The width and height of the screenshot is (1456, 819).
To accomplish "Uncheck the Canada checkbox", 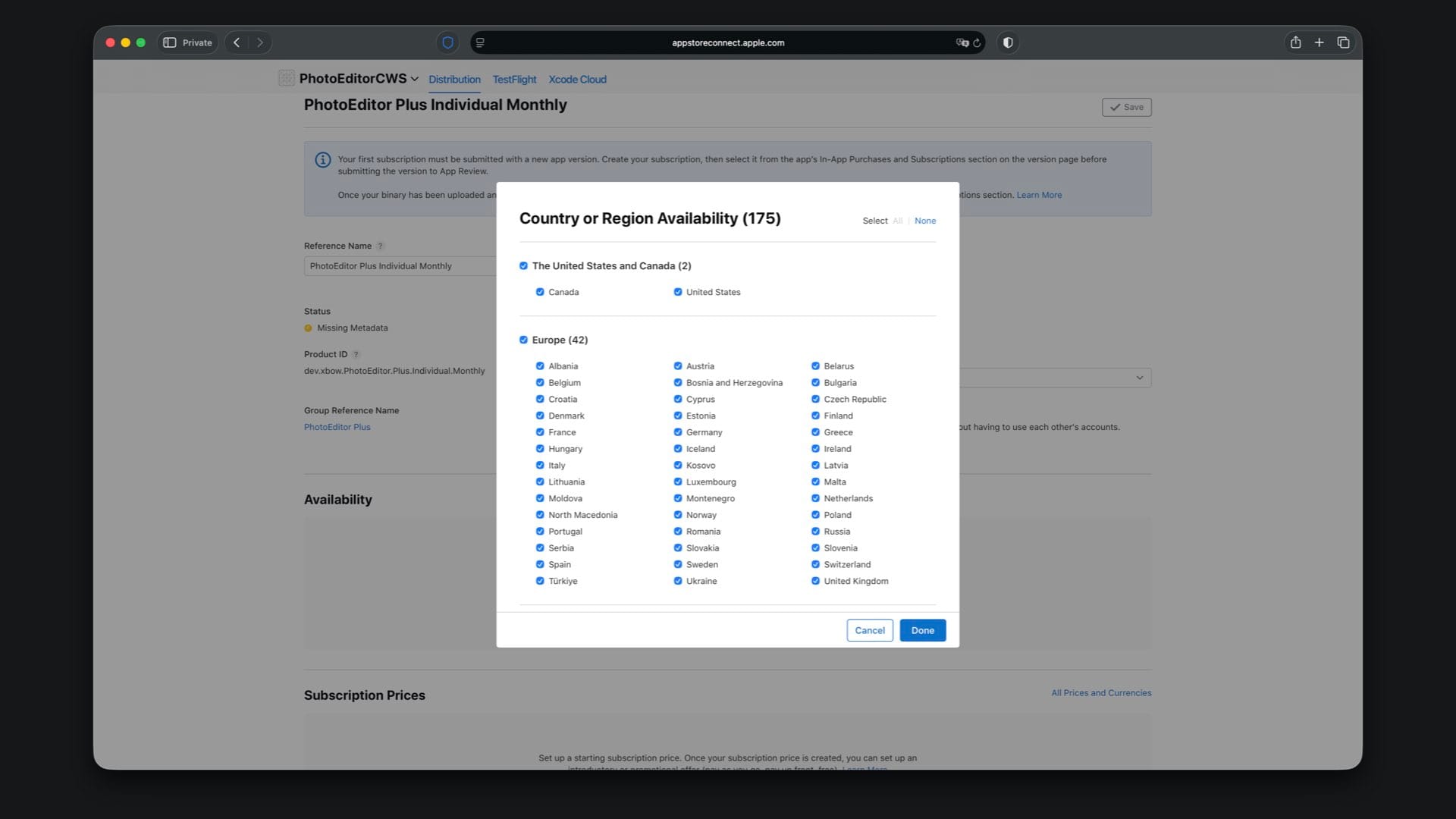I will [x=540, y=292].
